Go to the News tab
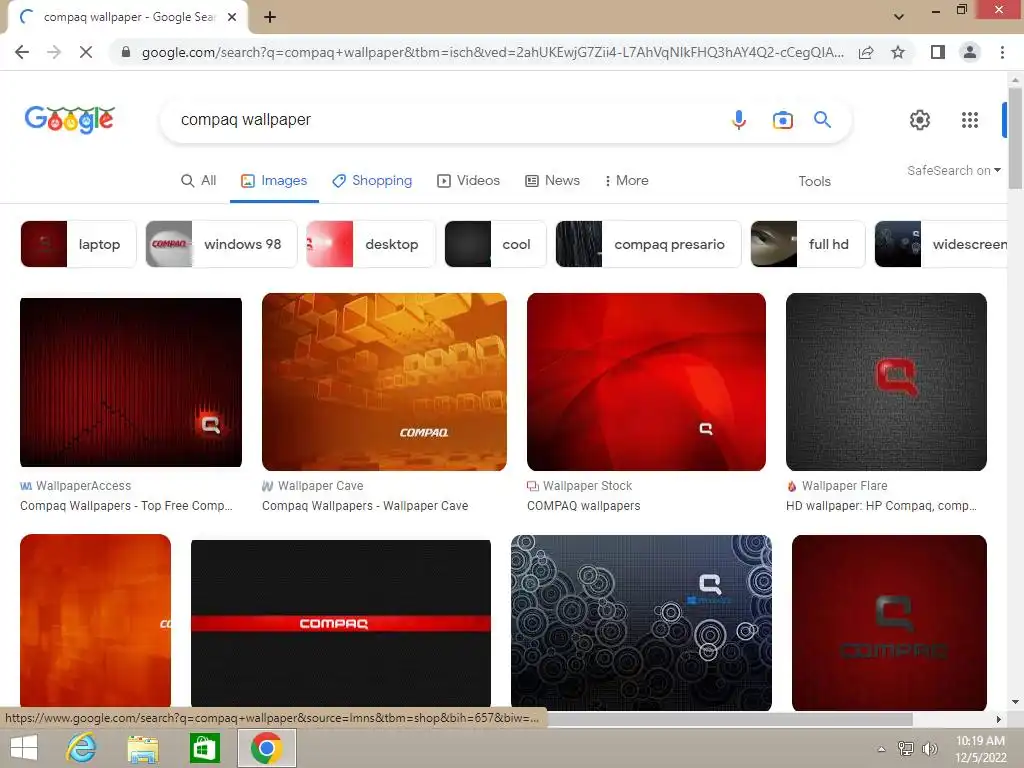 pos(552,181)
